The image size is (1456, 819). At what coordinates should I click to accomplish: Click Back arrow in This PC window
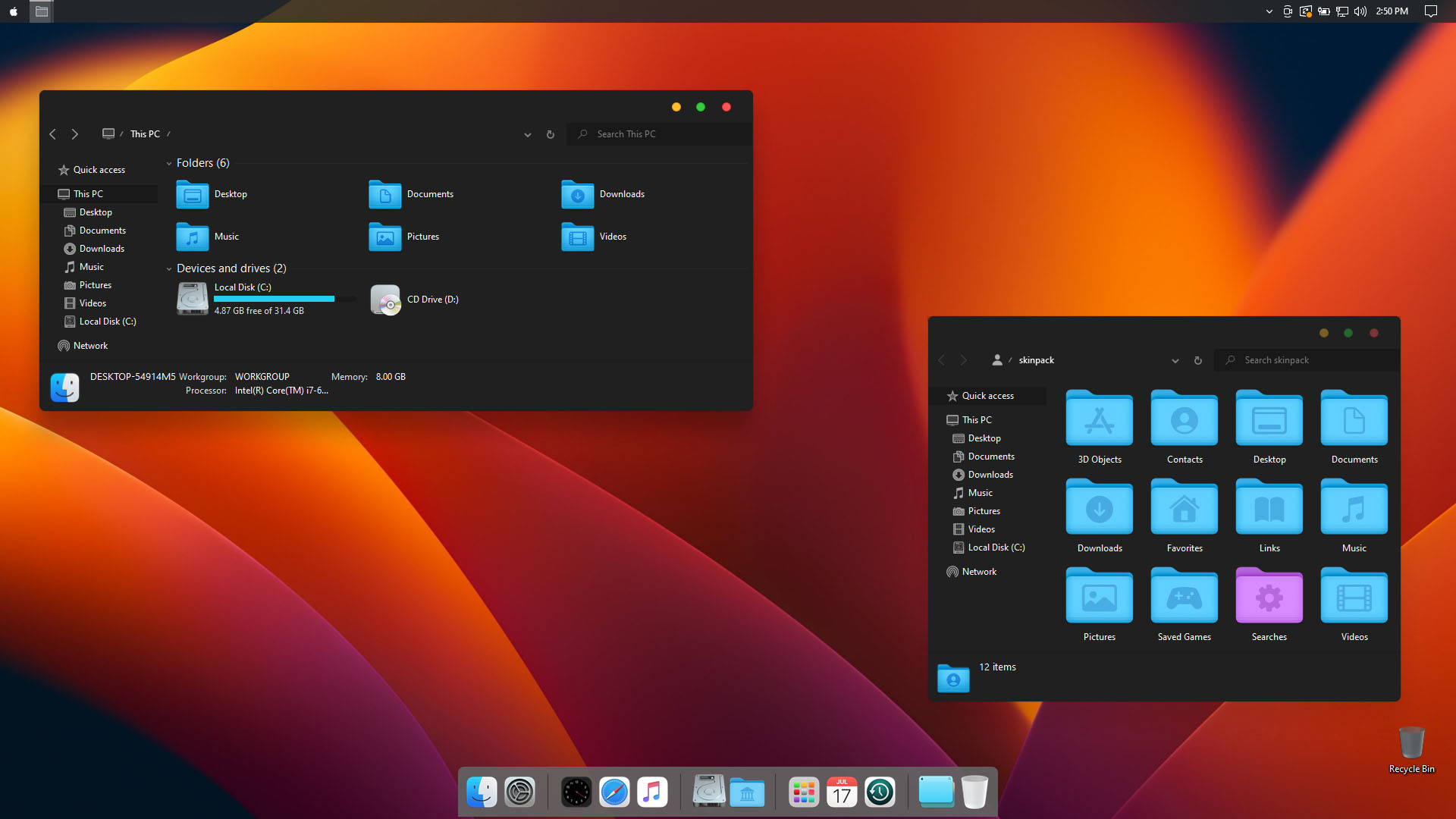pos(53,134)
